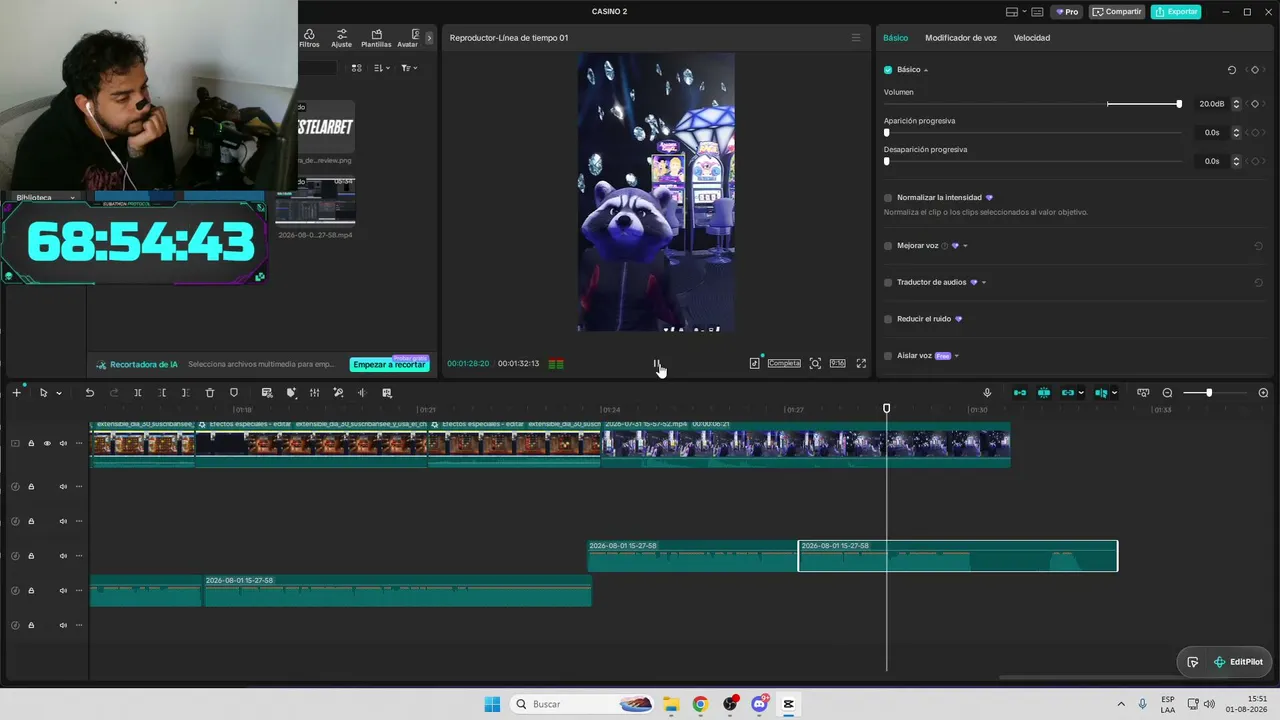Delete clip portion right of playhead
1280x720 pixels.
(185, 393)
